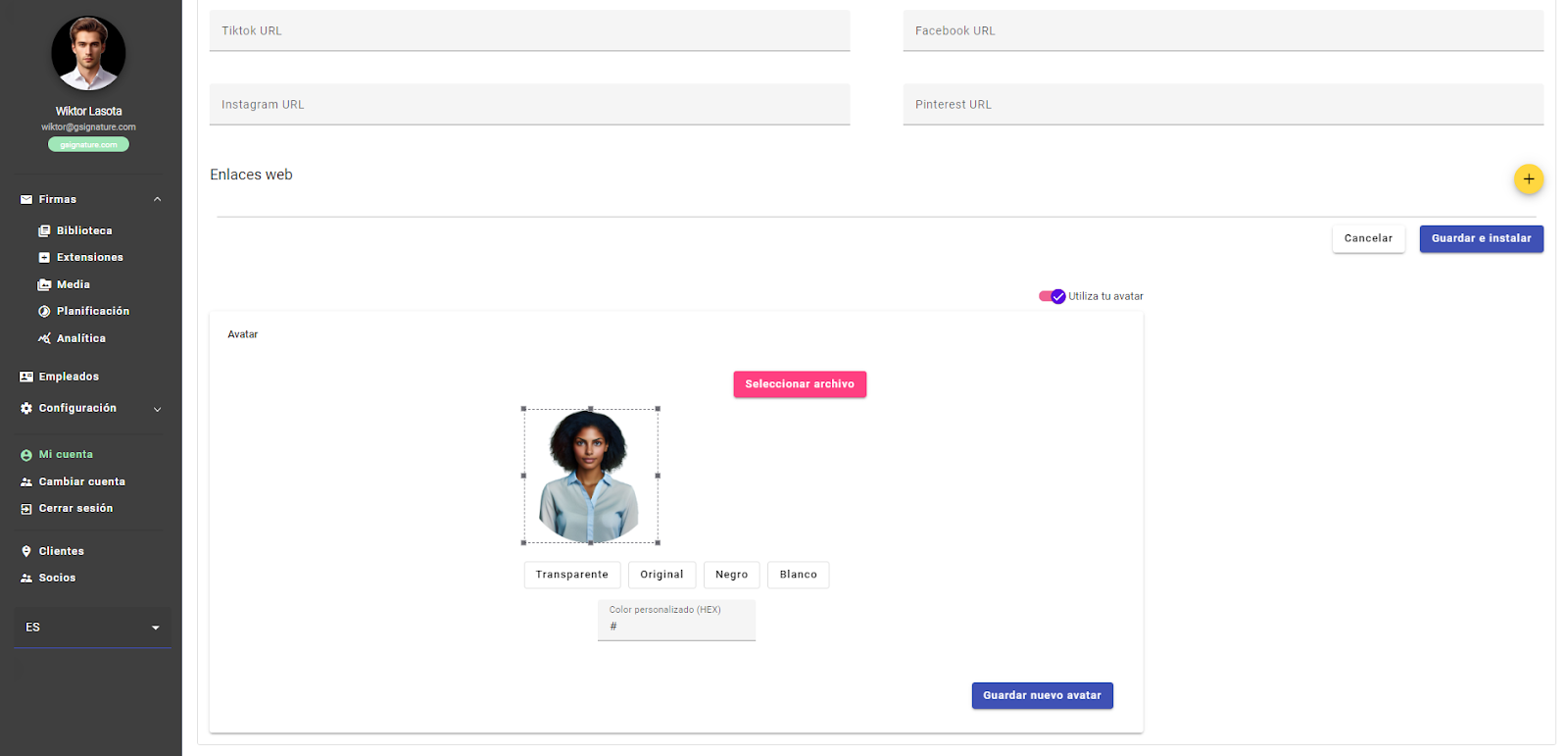Viewport: 1568px width, 756px height.
Task: Collapse the Firmas menu section
Action: coord(157,199)
